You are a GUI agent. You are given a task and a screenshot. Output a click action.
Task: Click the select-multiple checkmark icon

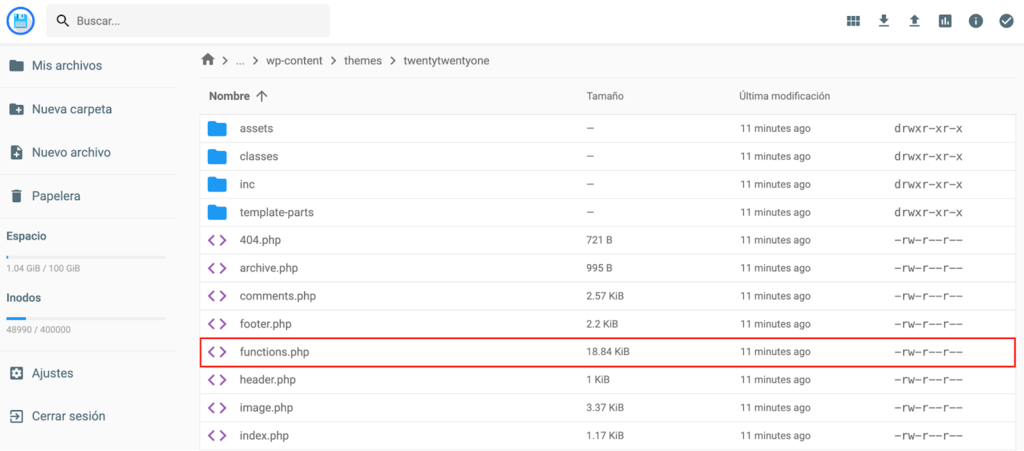pos(1006,21)
